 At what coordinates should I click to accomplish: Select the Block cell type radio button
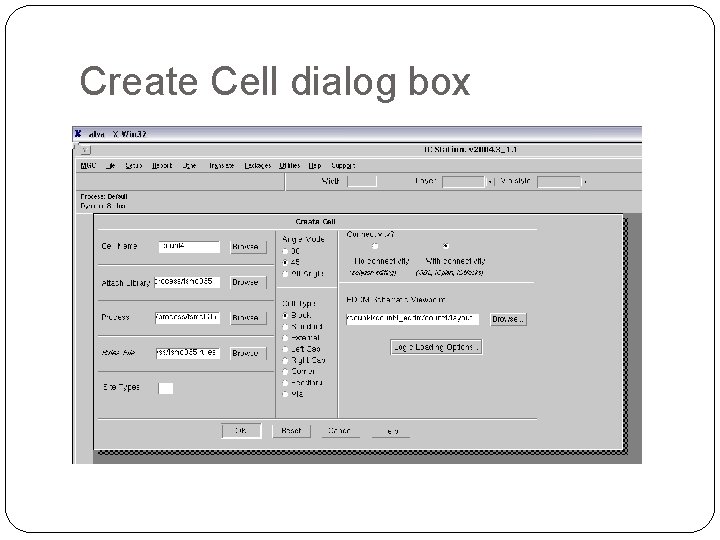[x=285, y=315]
